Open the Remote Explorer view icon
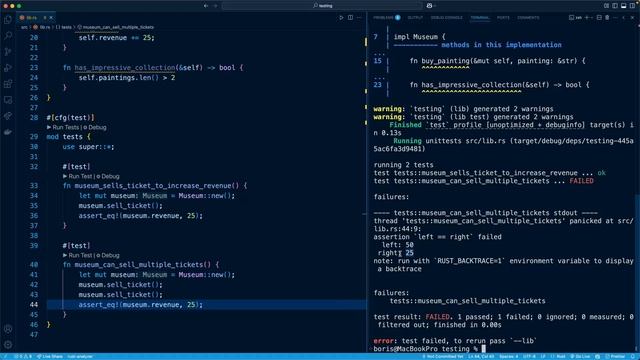Viewport: 640px width, 360px height. pyautogui.click(x=8, y=100)
